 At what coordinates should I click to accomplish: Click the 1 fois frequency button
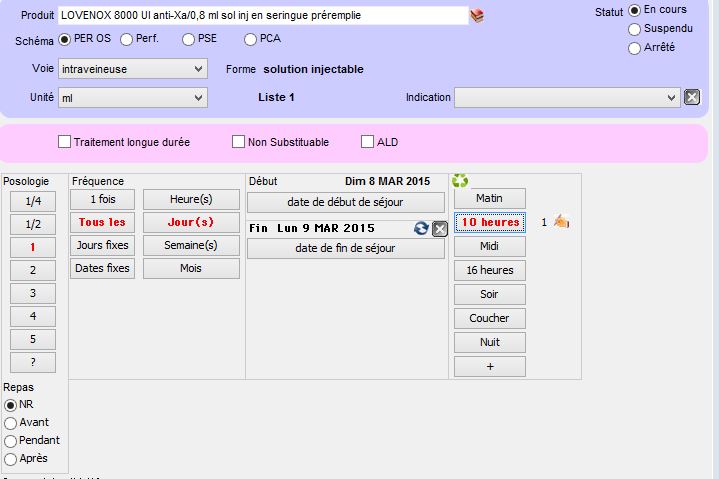(x=102, y=199)
